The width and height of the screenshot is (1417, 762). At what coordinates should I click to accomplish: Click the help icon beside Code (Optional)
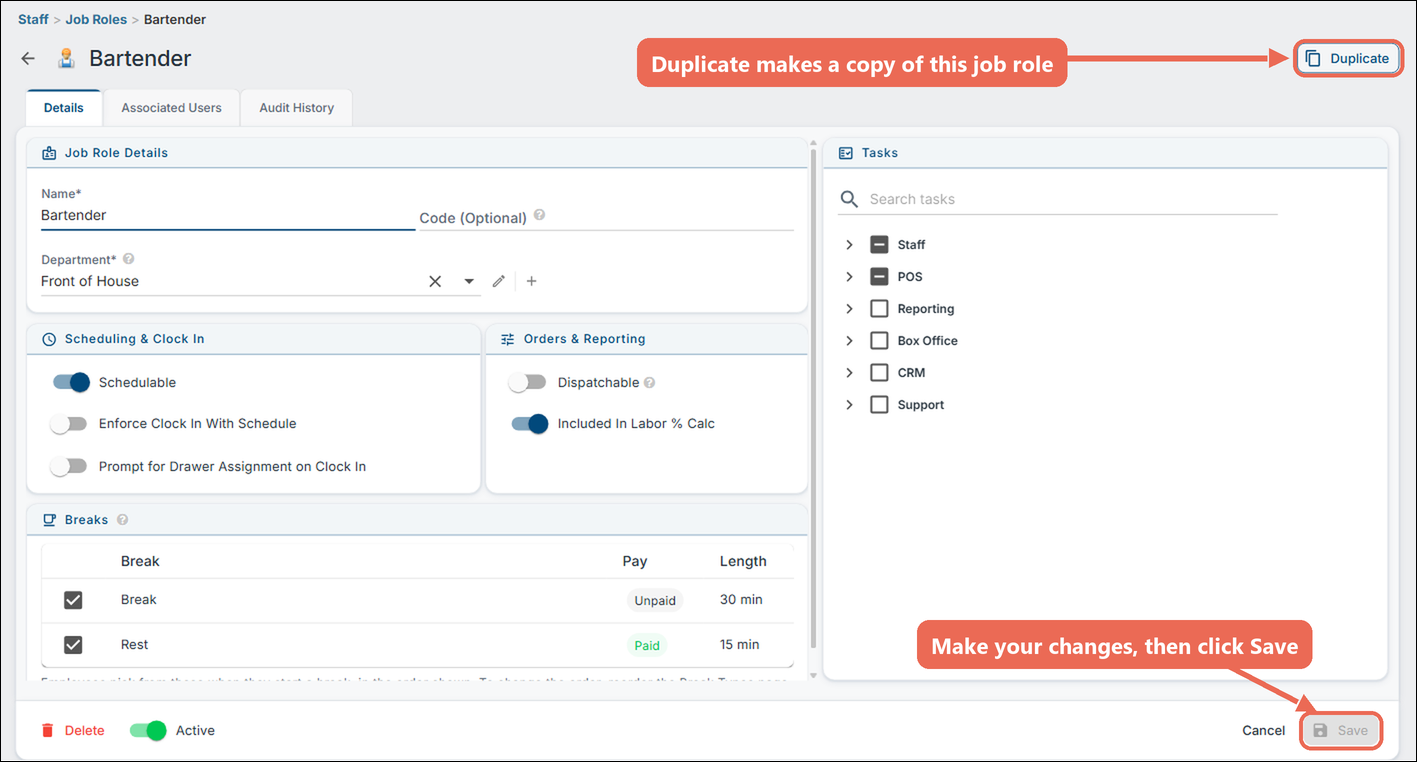[x=540, y=215]
